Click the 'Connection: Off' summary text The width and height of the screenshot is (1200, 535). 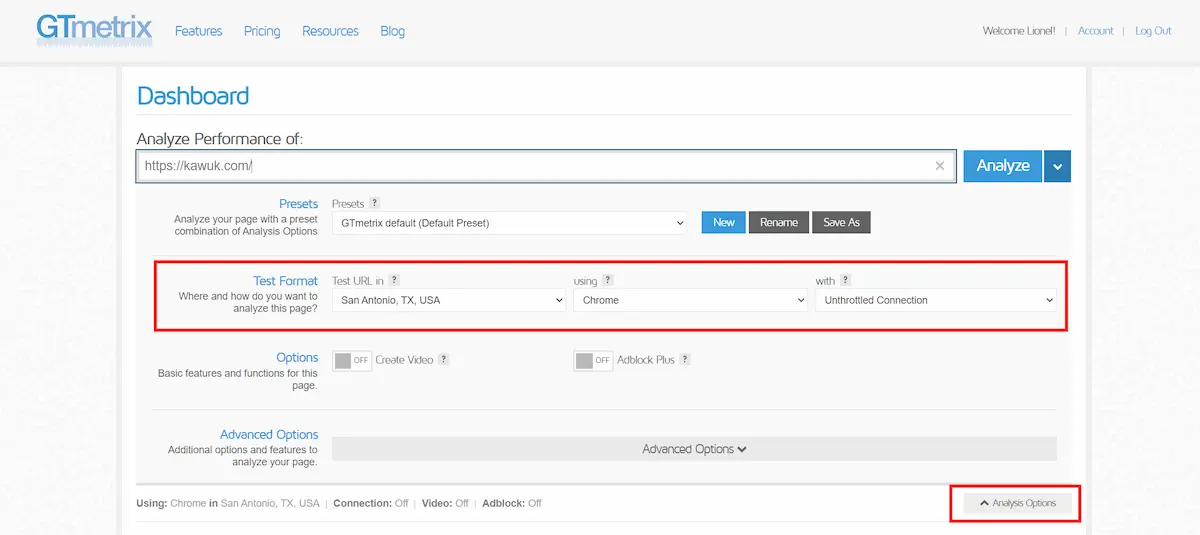[x=371, y=503]
